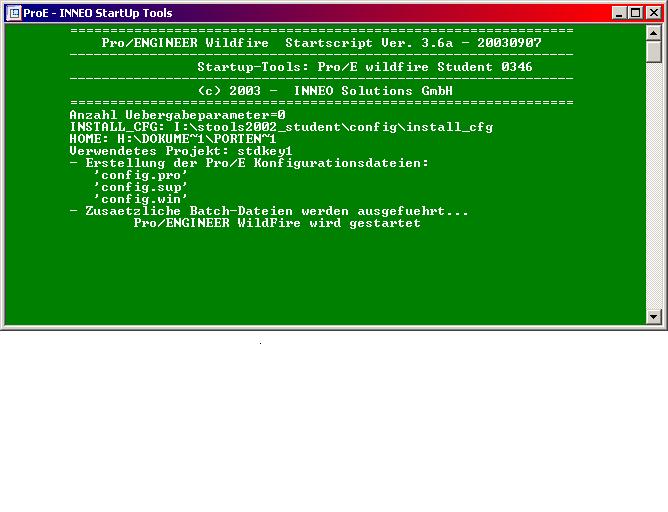The height and width of the screenshot is (512, 668).
Task: Click the 'INSTALL_CFG: I:\stools2002_student' path line
Action: pyautogui.click(x=281, y=127)
